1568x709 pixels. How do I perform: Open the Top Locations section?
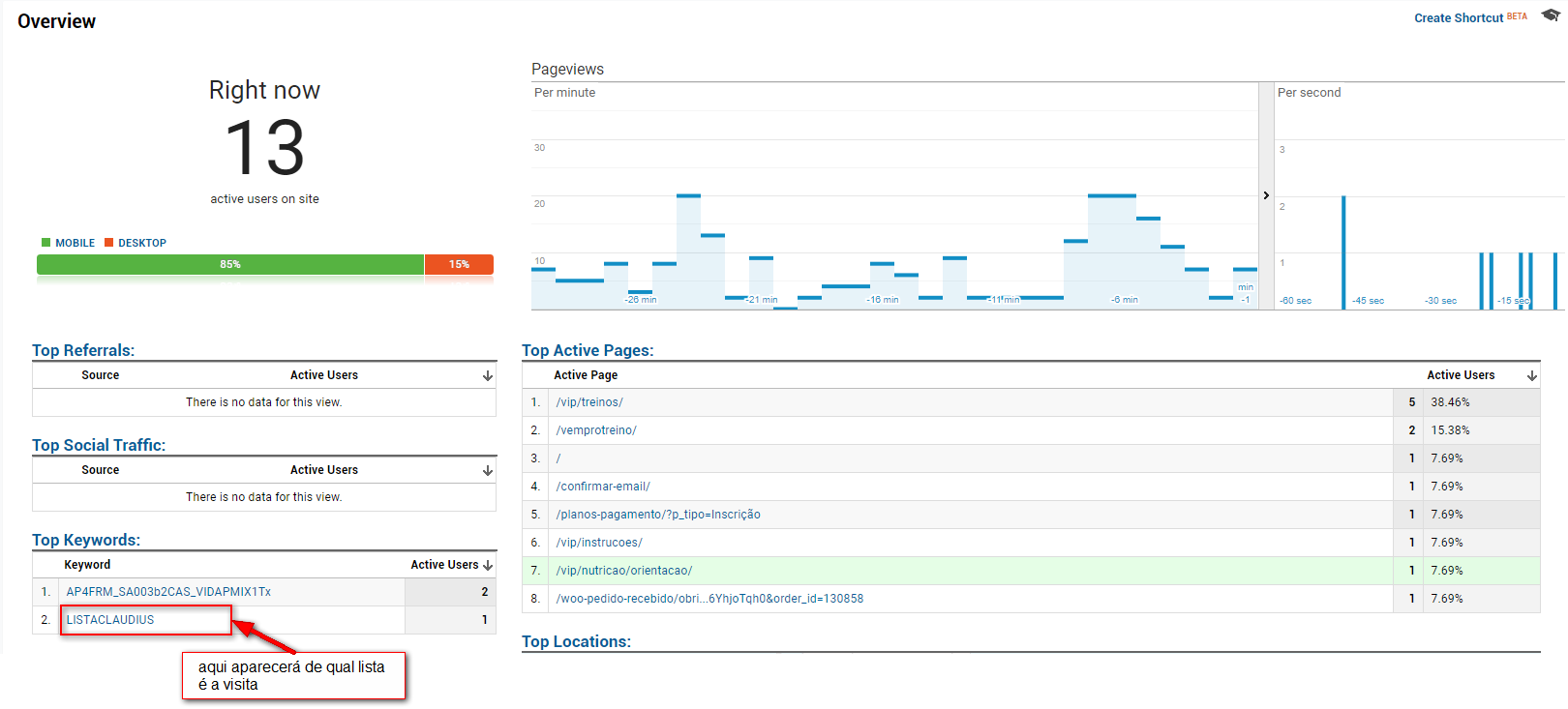pos(576,641)
